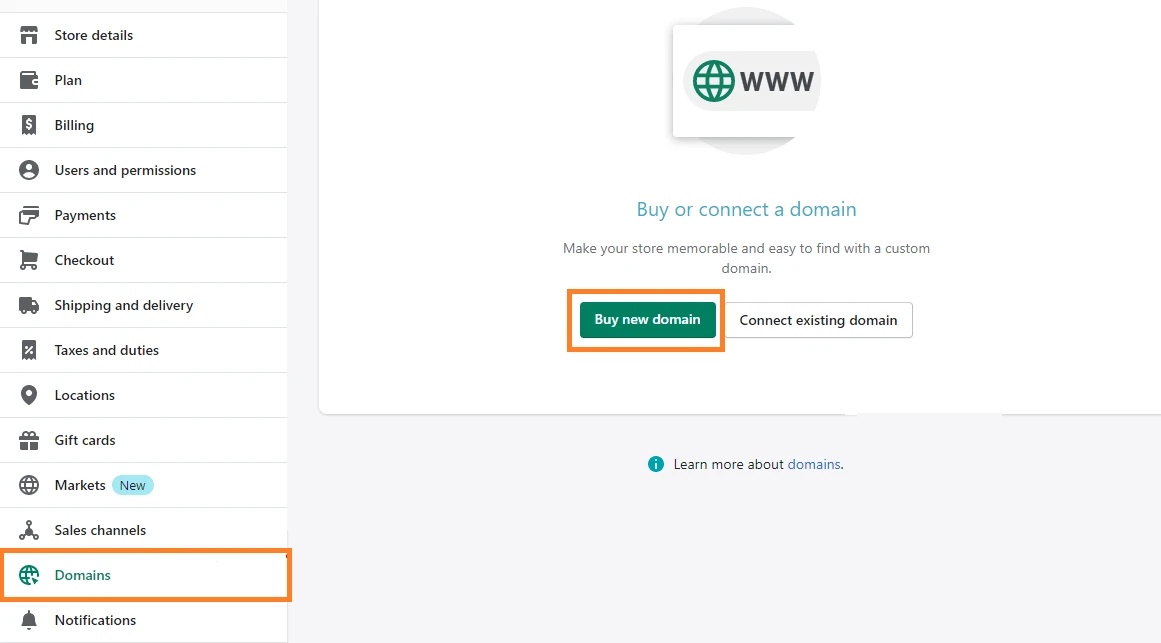This screenshot has height=643, width=1161.
Task: Go to Gift cards settings
Action: point(144,440)
